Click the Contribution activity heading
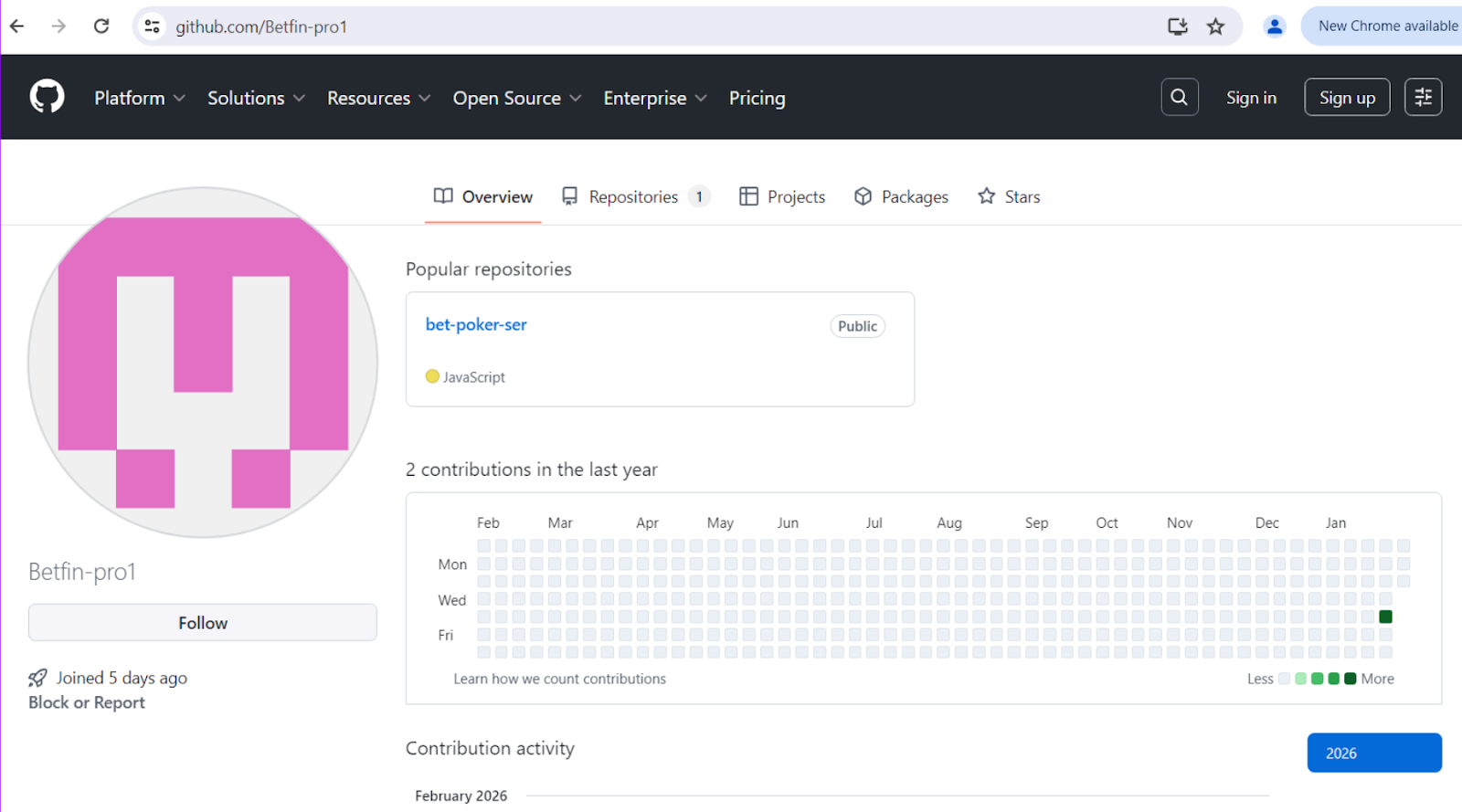 [x=490, y=748]
